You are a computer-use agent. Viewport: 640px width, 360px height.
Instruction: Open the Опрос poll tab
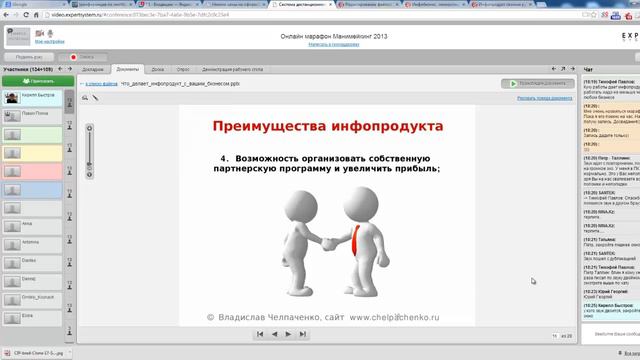[x=183, y=69]
